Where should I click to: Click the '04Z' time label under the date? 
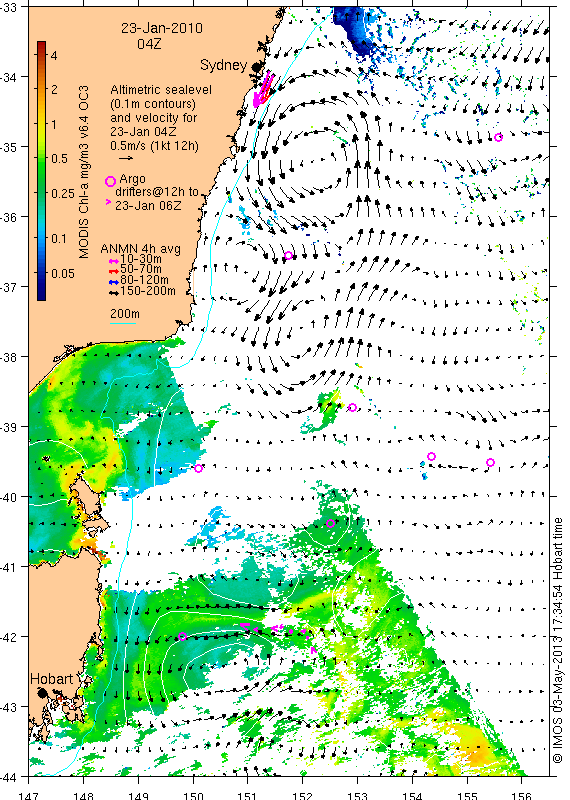149,44
